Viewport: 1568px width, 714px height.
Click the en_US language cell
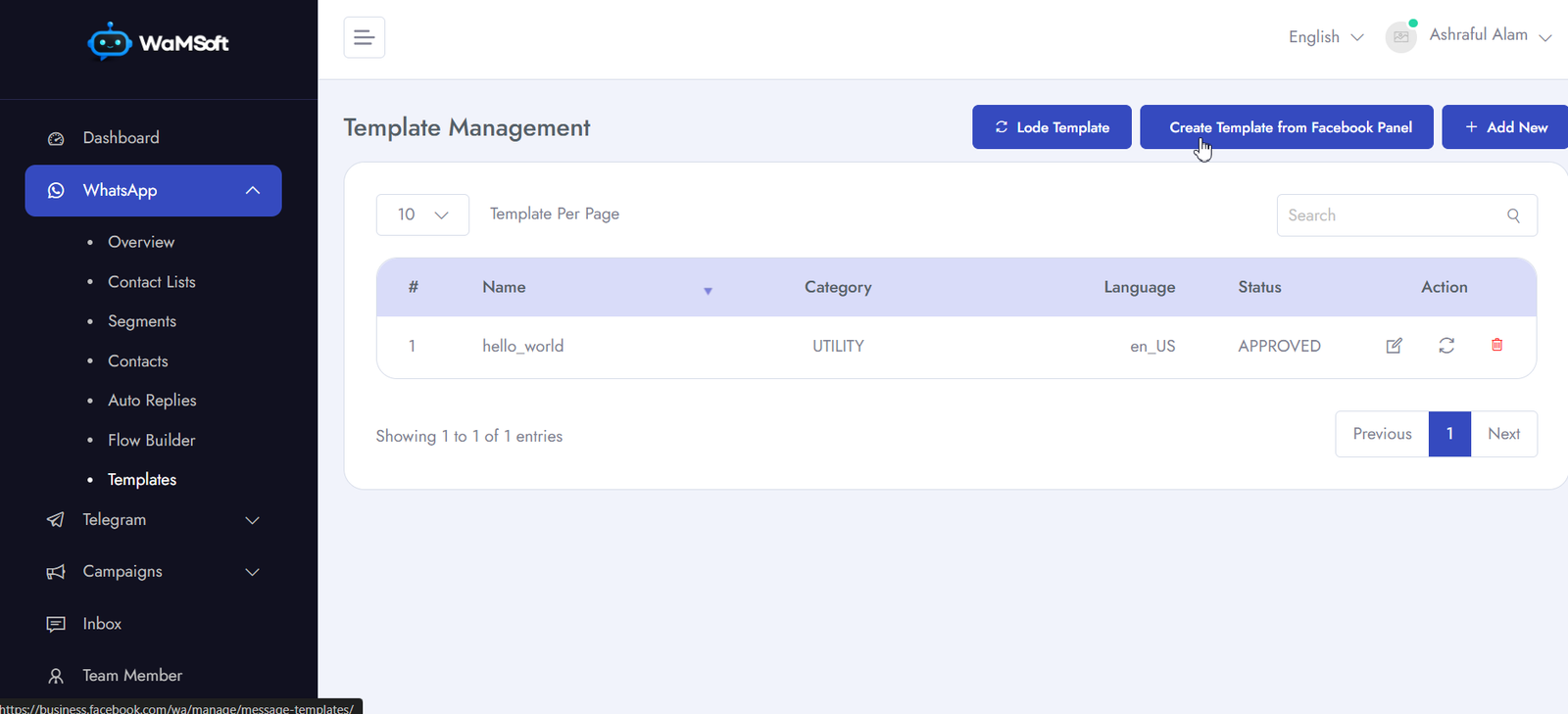pos(1152,346)
